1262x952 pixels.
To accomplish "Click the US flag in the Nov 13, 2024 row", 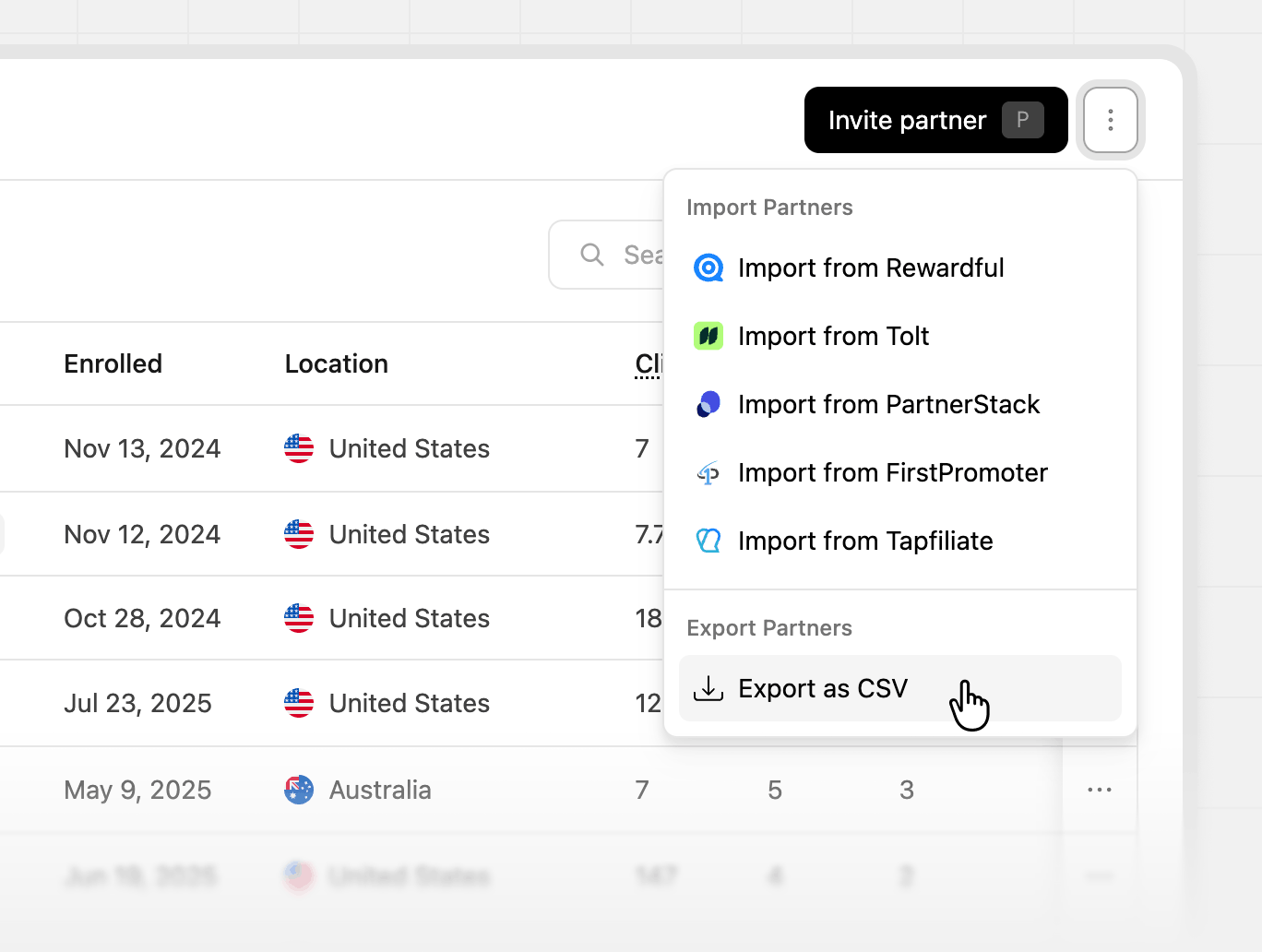I will tap(299, 448).
